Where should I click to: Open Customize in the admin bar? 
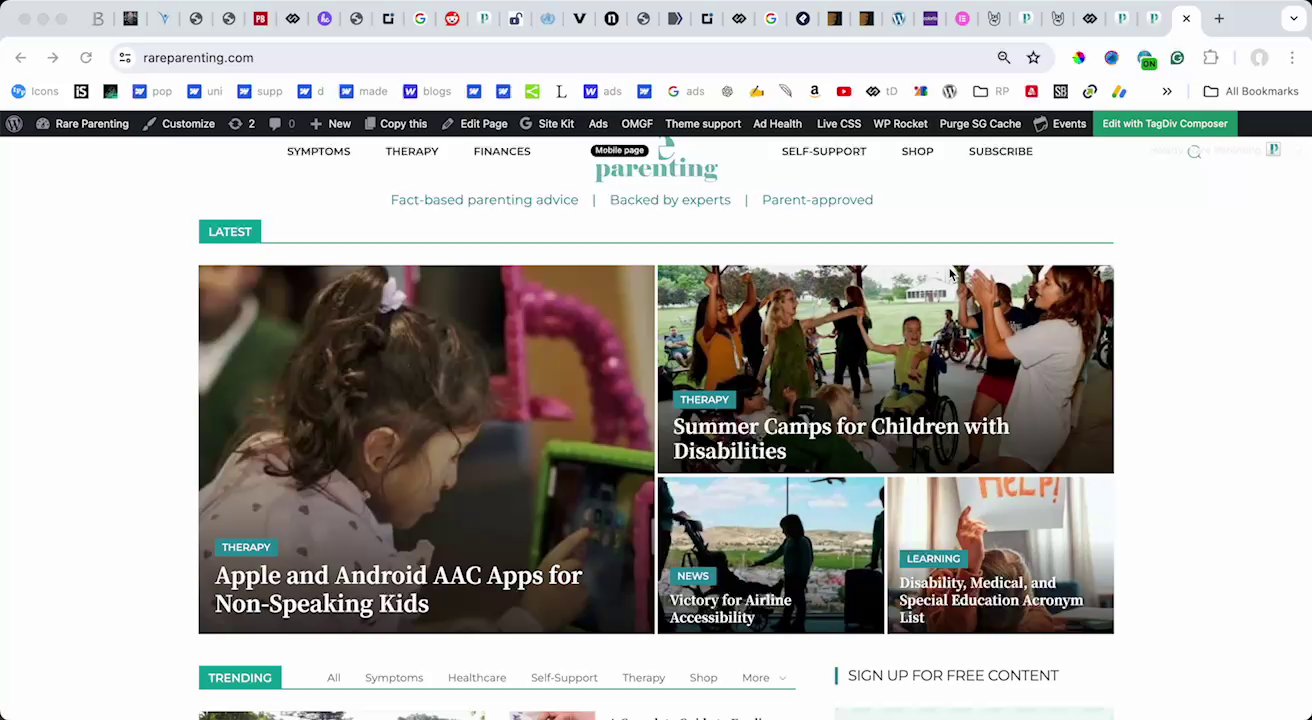179,124
